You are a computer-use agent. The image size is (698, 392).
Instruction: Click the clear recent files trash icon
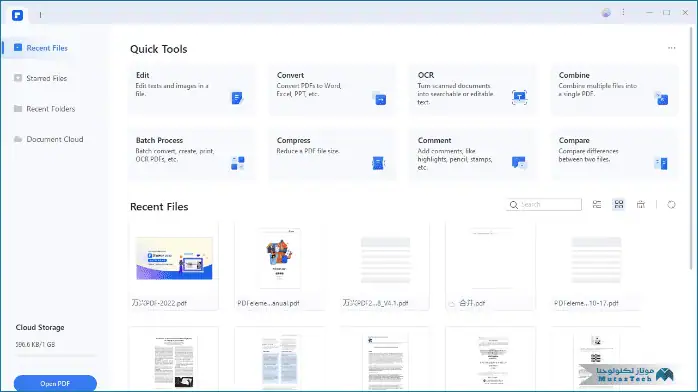pos(641,205)
